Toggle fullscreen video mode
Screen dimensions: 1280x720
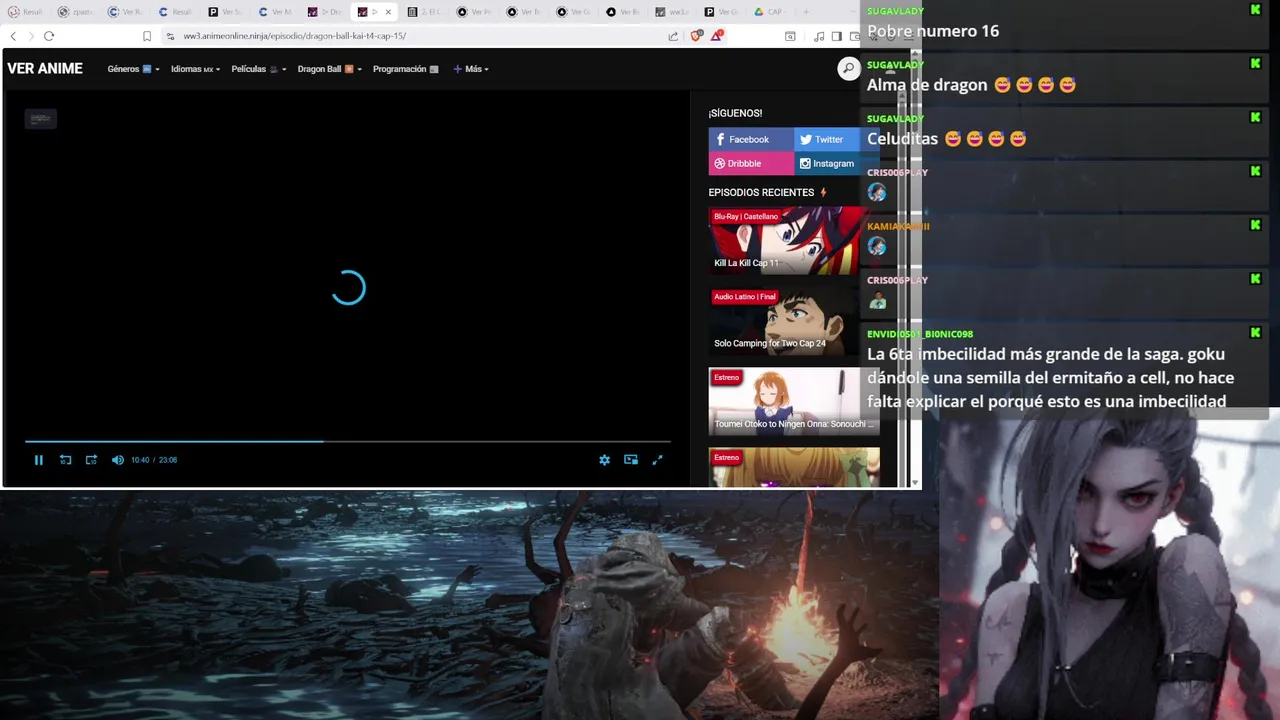tap(657, 460)
